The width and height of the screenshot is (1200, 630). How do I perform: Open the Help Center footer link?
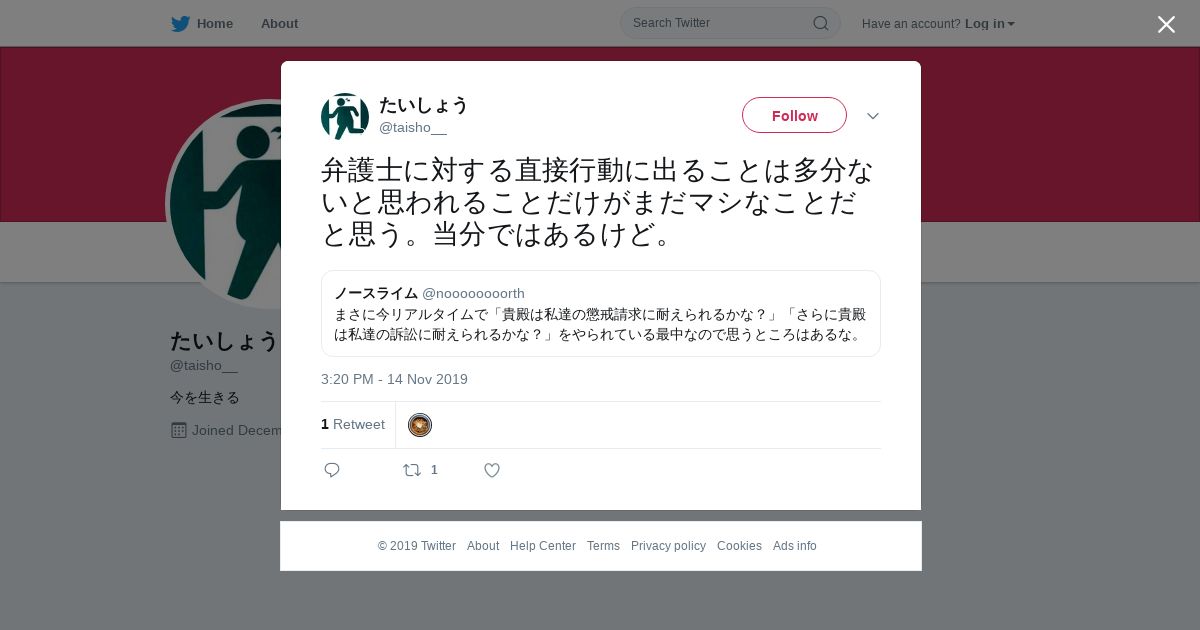coord(543,546)
